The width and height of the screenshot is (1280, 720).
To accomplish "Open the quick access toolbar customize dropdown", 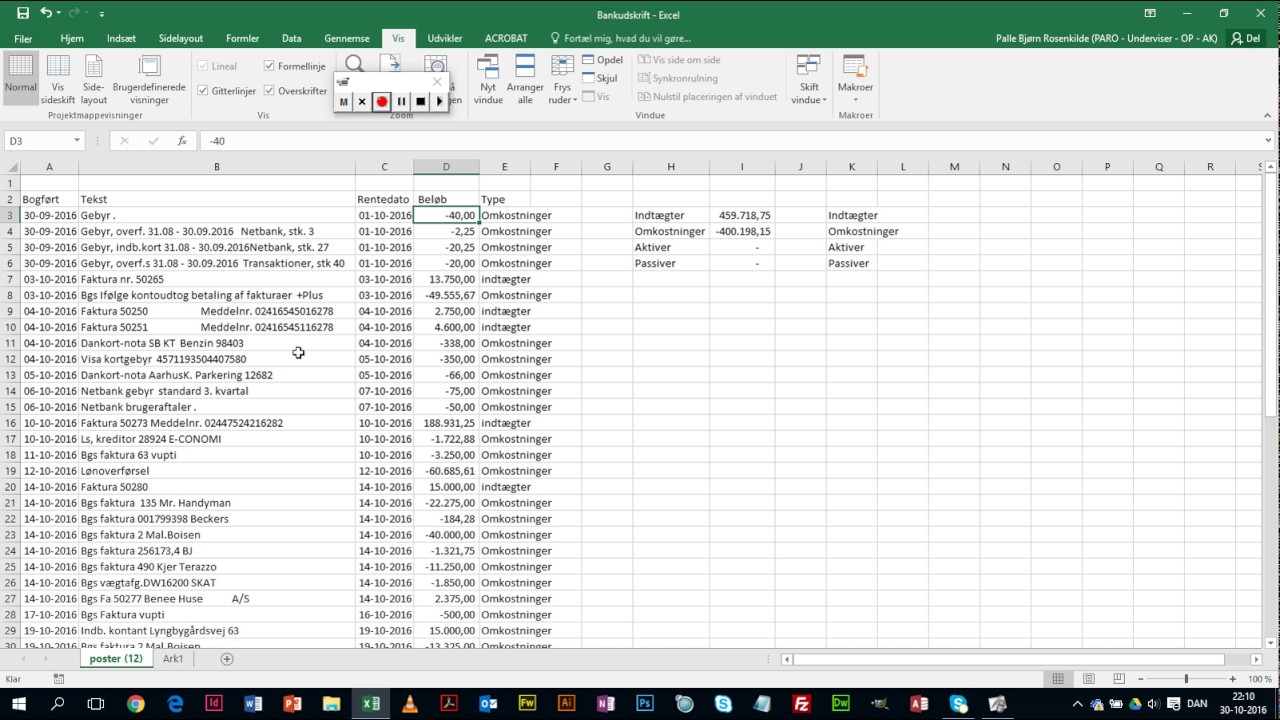I will pos(102,14).
